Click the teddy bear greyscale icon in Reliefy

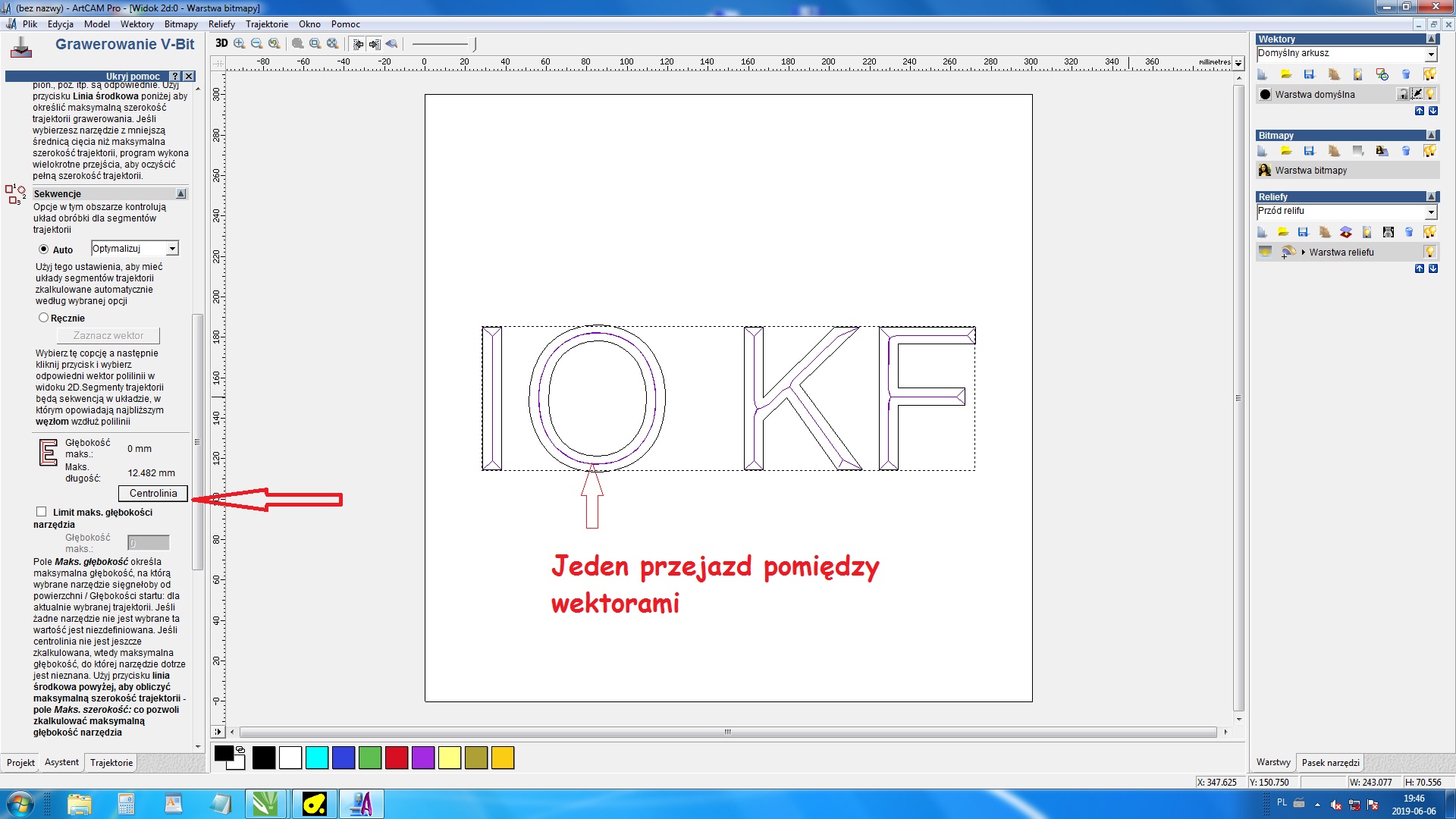[1389, 232]
